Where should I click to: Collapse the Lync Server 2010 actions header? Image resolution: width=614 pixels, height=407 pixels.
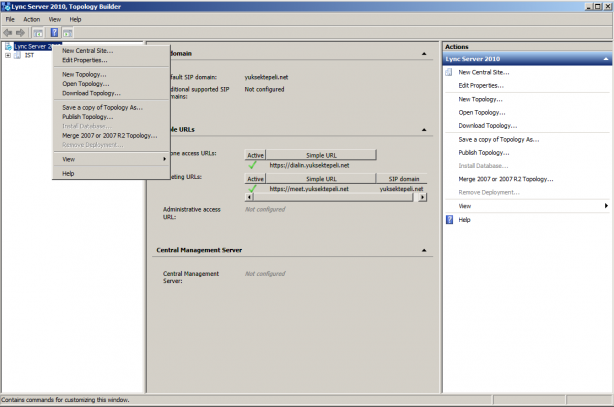tap(606, 59)
